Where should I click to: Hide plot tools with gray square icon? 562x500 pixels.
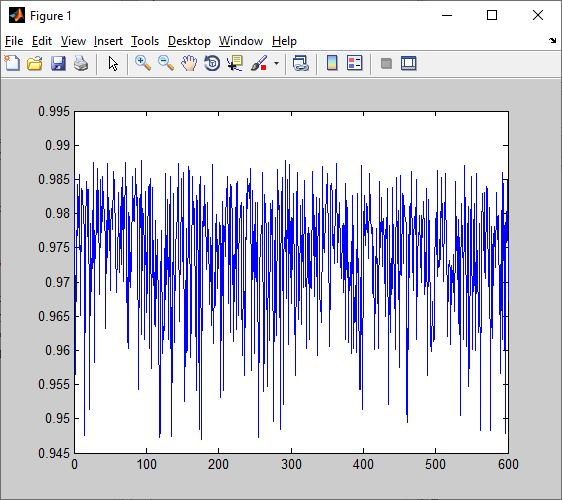[x=386, y=64]
